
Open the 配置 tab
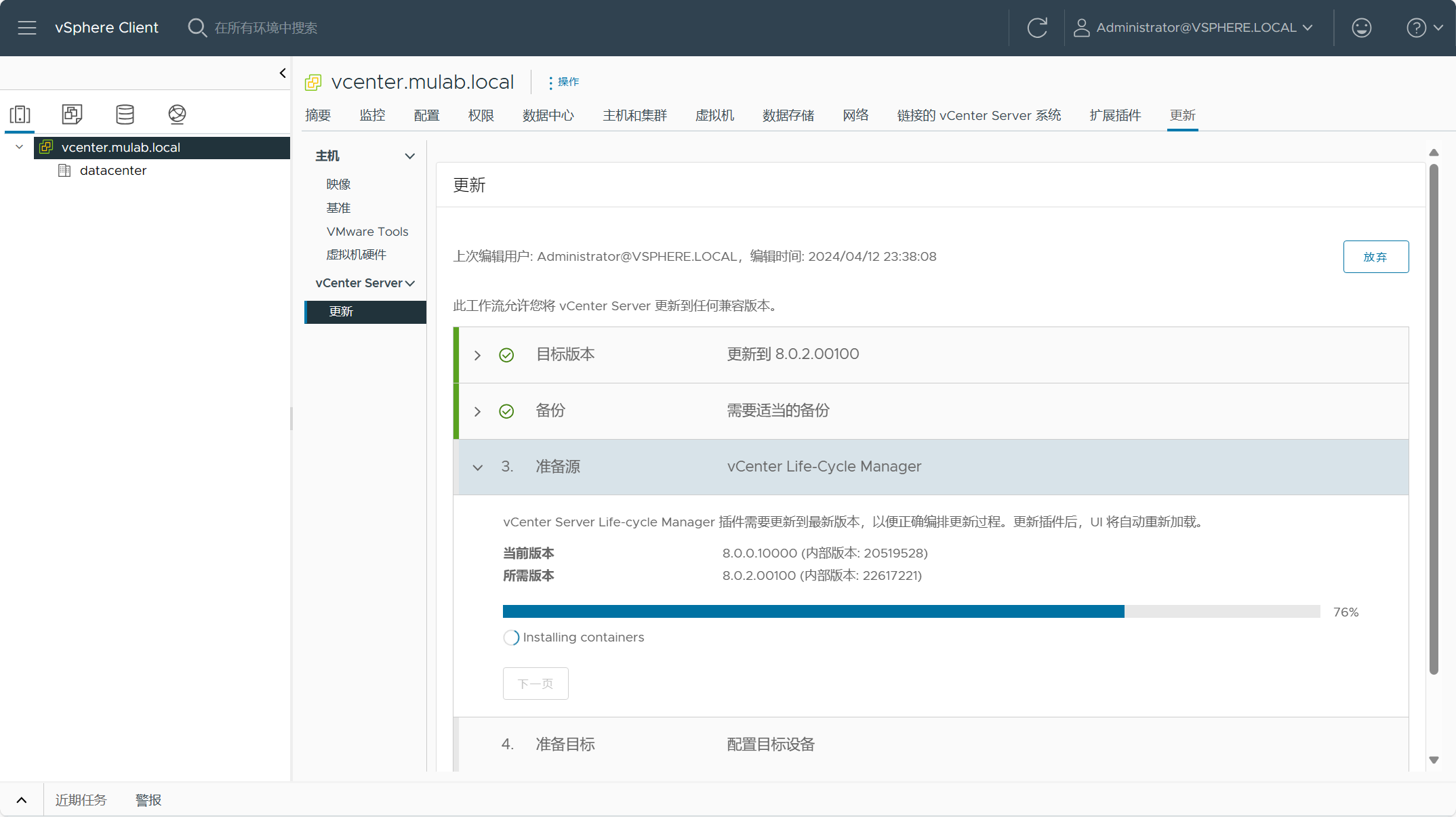(426, 115)
